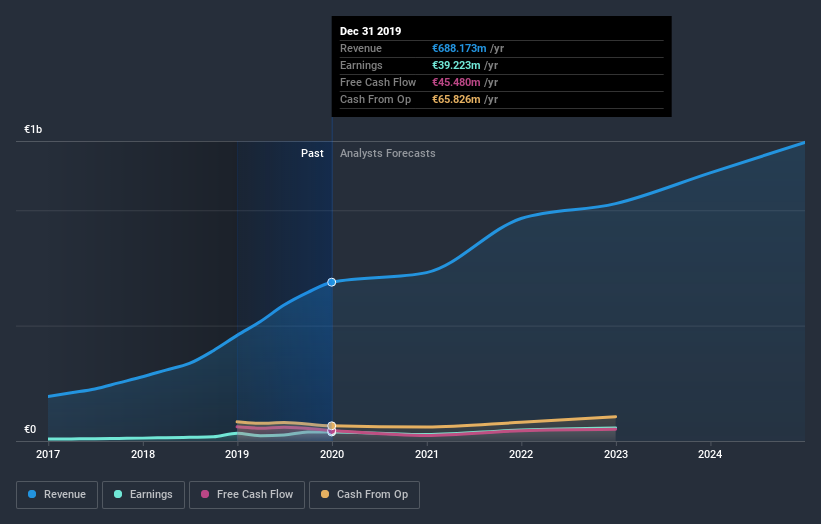Click the Past section label
The image size is (821, 524).
coord(312,153)
